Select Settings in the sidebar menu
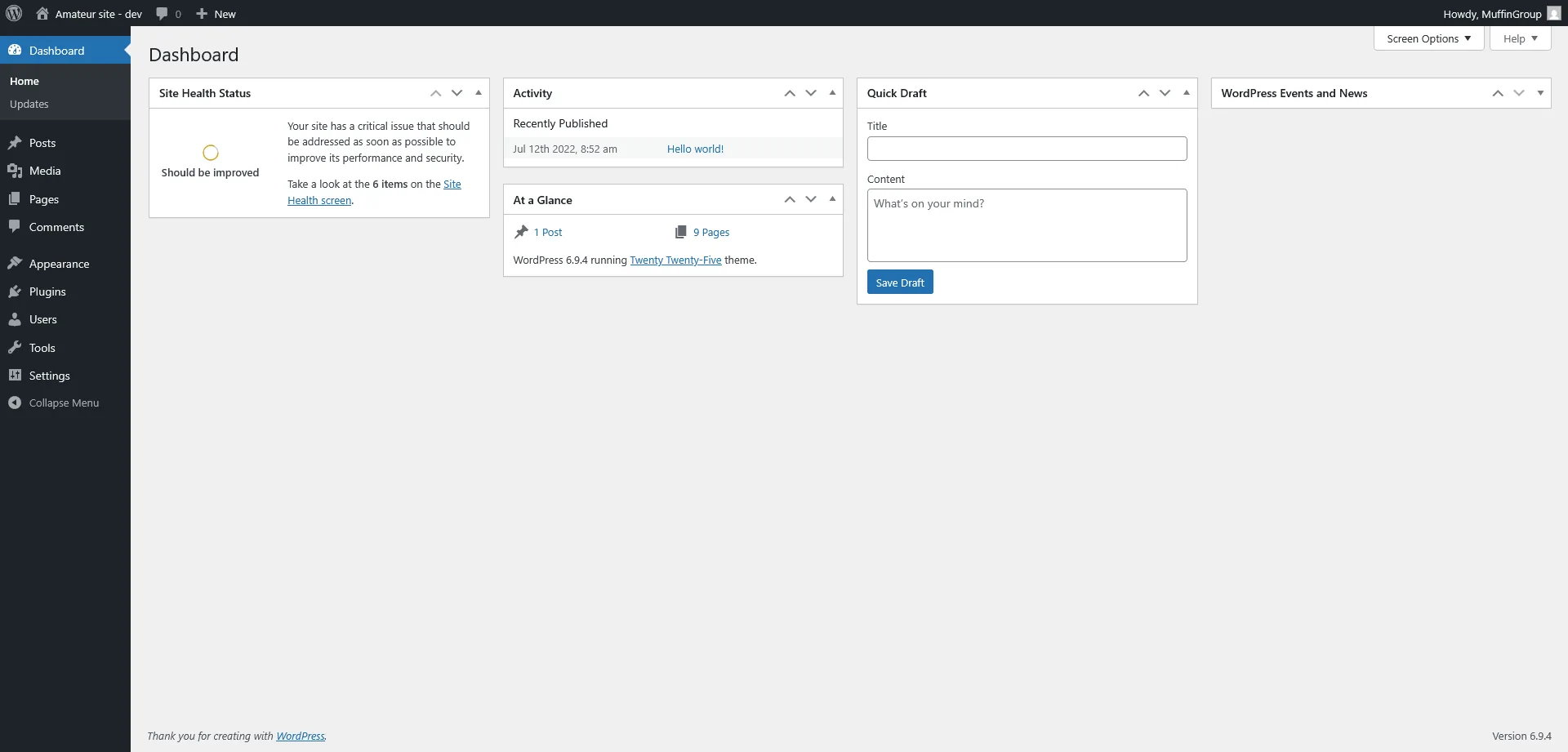 (x=50, y=375)
